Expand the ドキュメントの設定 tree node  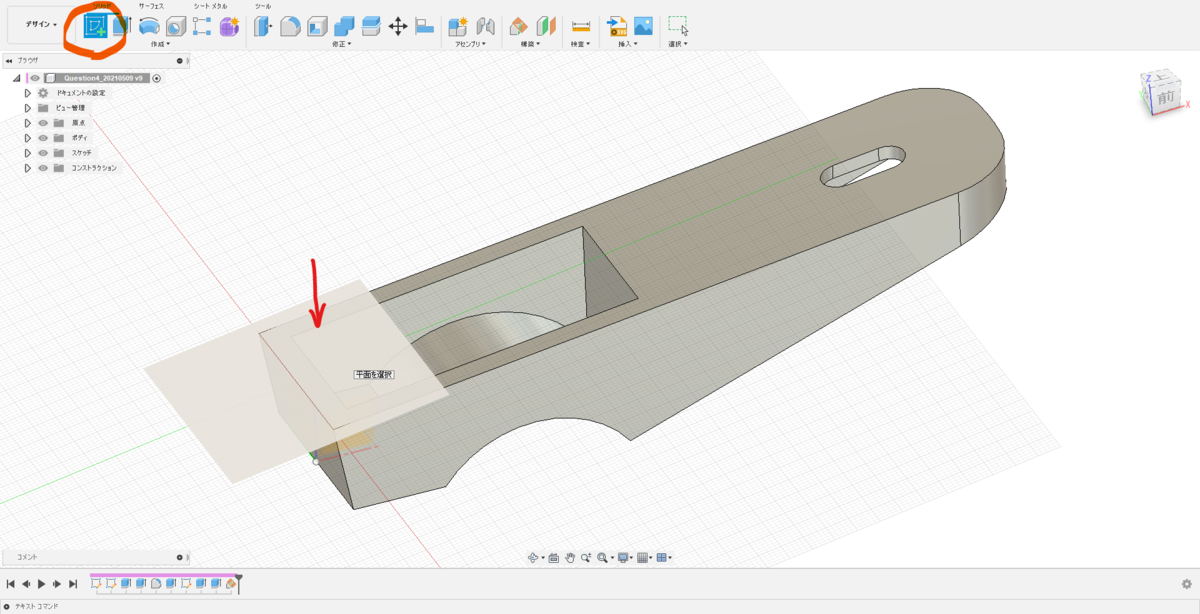[28, 92]
